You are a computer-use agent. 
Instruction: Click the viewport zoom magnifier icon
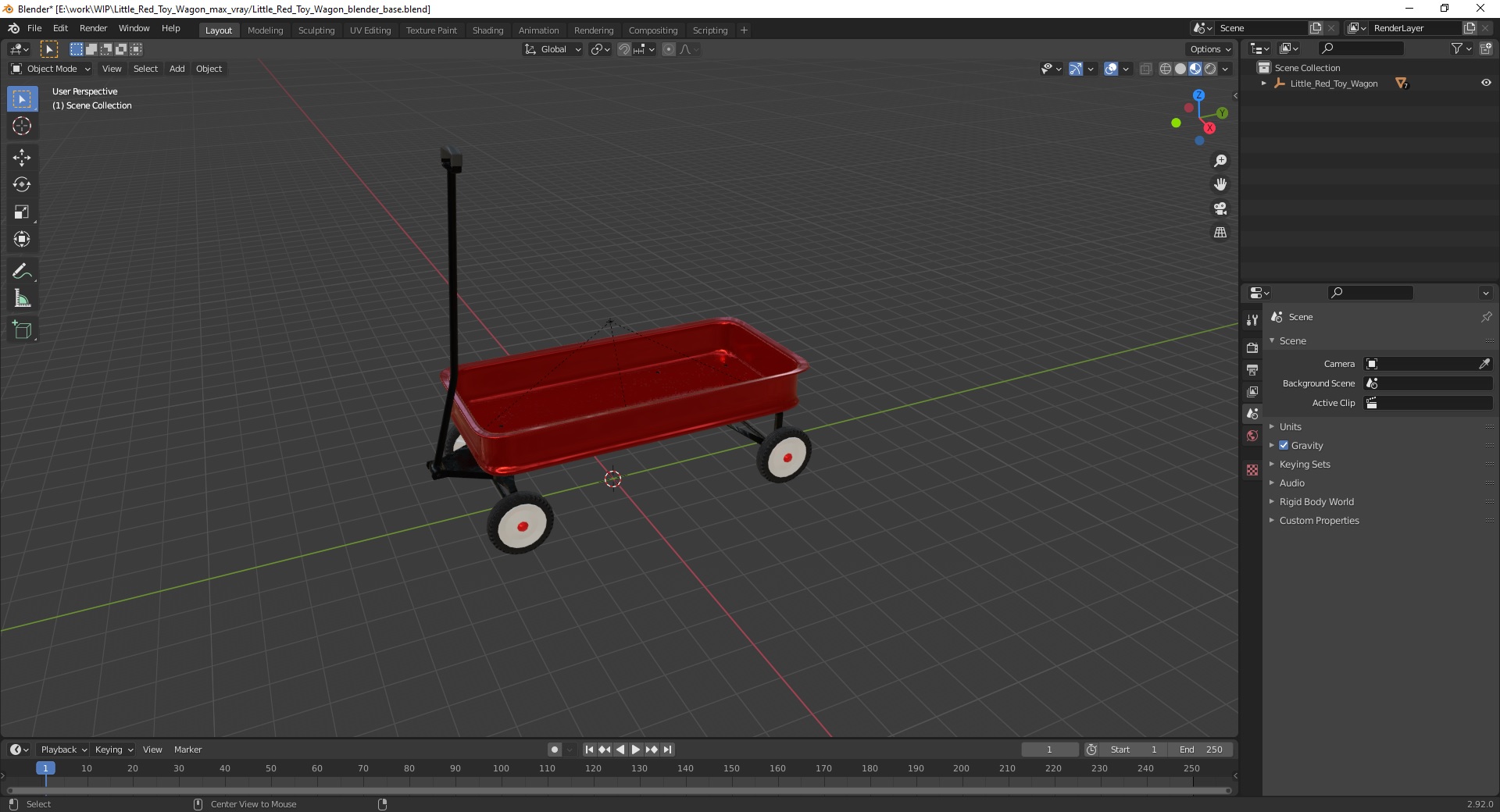[1220, 161]
